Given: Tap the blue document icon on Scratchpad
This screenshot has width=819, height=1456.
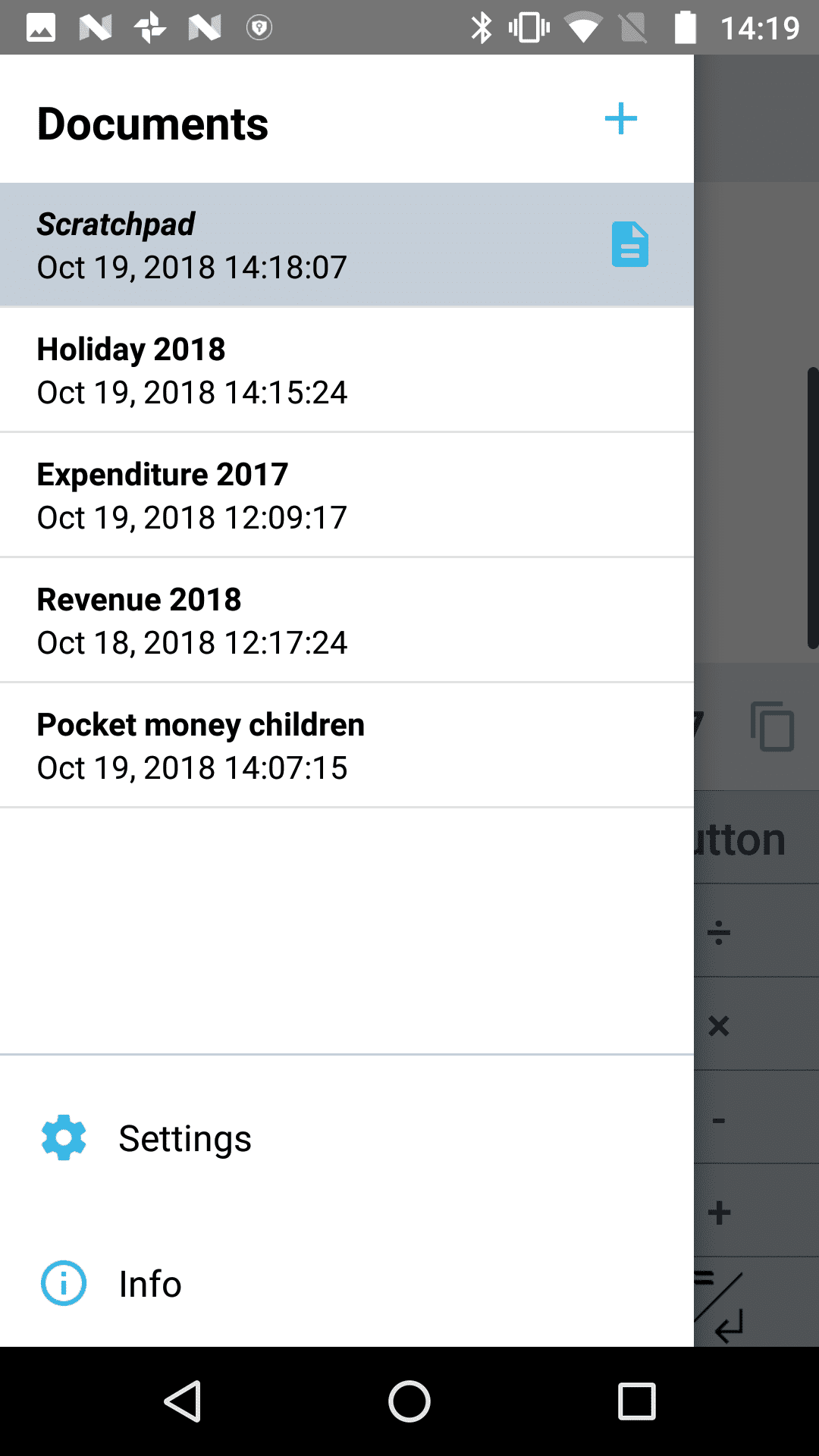Looking at the screenshot, I should click(629, 244).
